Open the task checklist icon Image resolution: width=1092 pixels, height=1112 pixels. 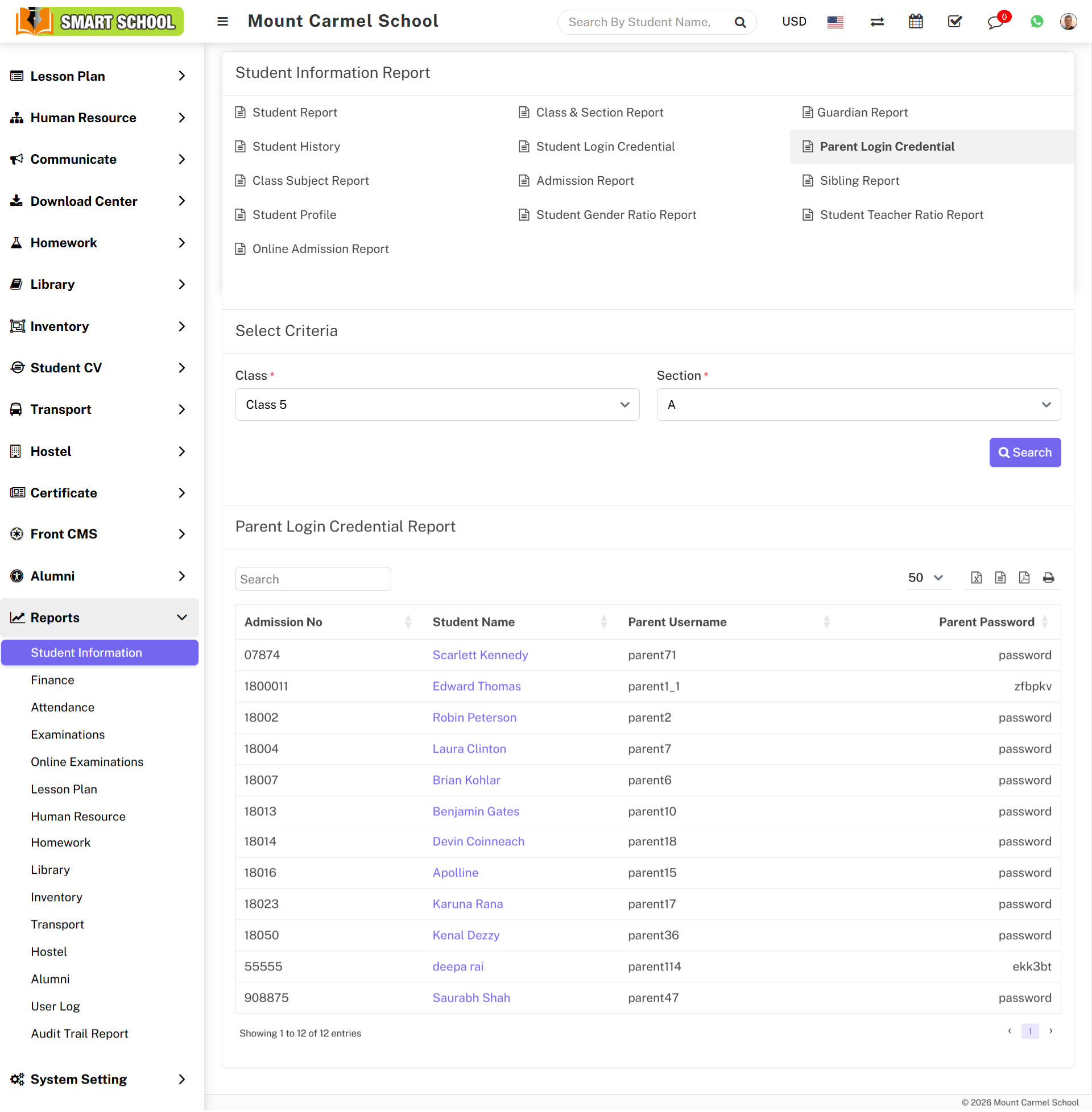pos(954,22)
